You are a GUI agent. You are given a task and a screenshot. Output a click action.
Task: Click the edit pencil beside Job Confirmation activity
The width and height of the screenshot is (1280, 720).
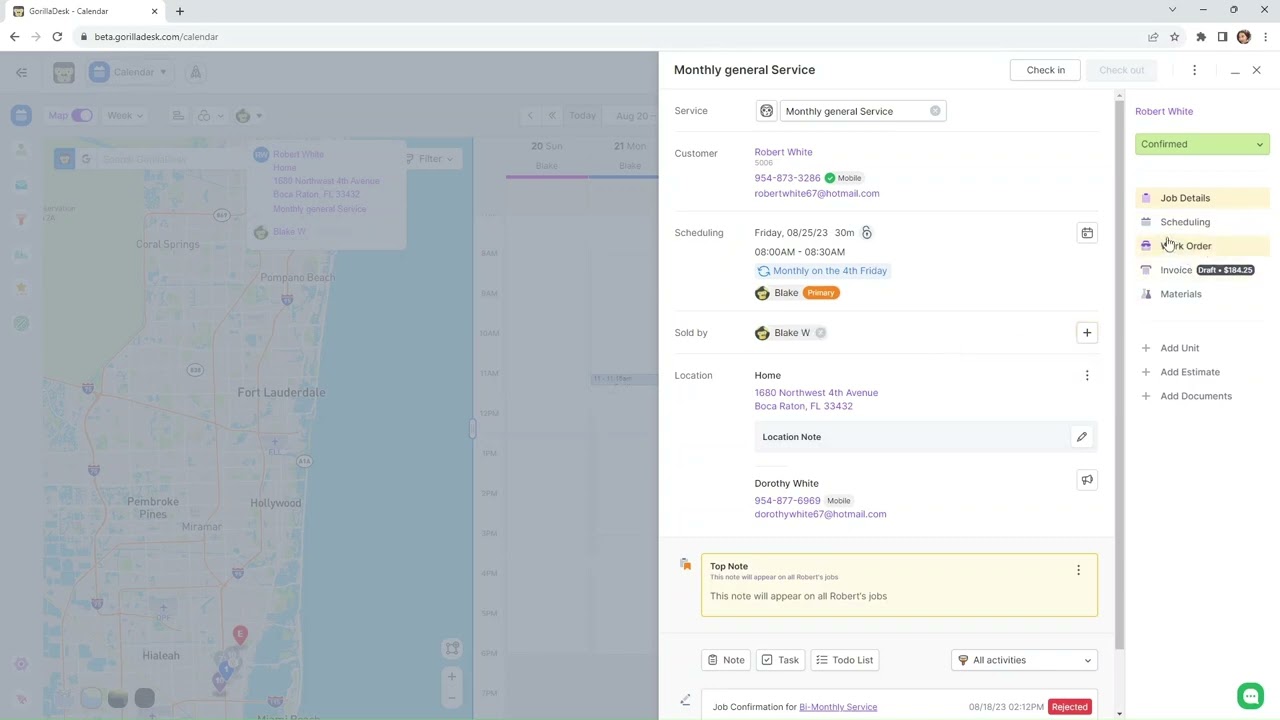[685, 700]
